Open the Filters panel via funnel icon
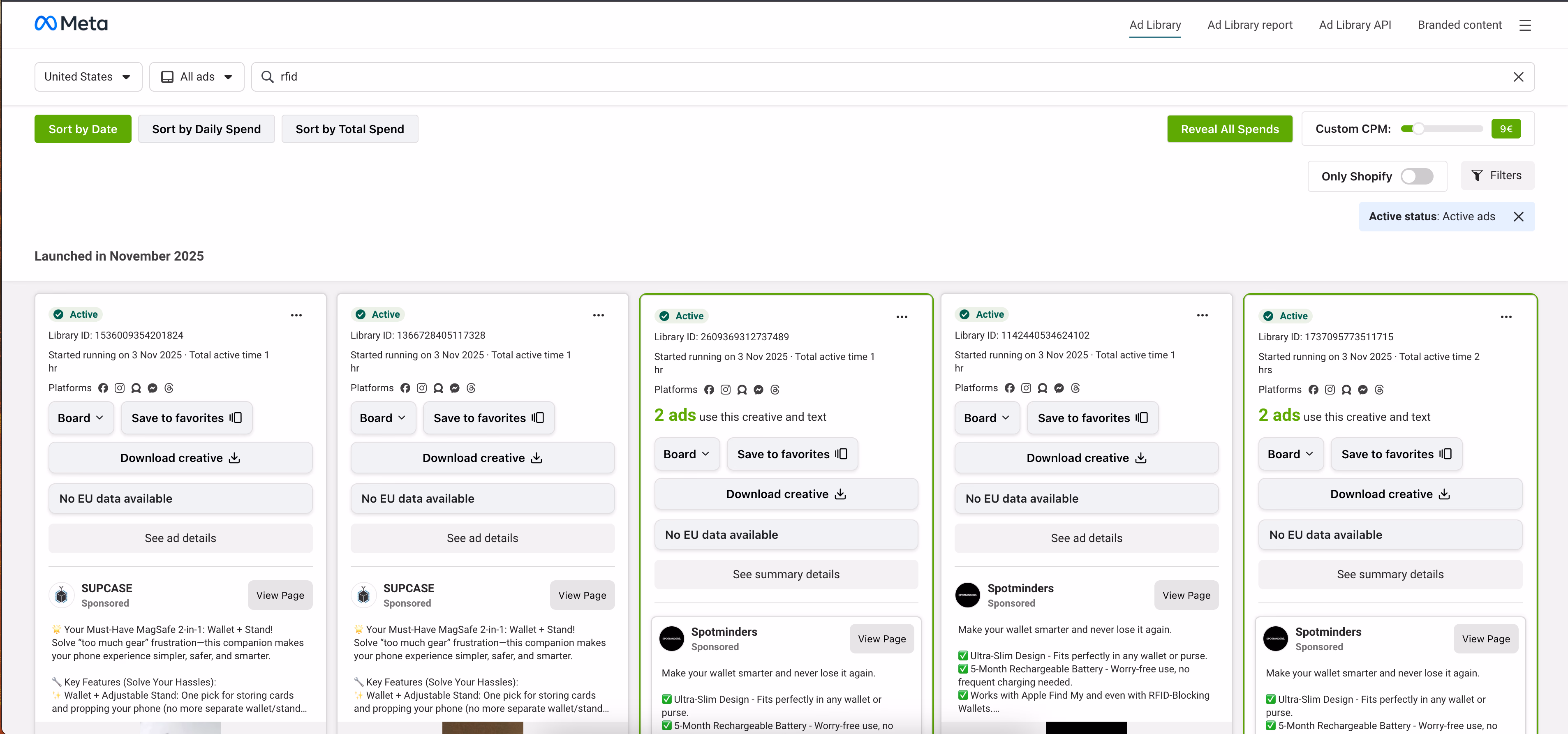Screen dimensions: 1568x734 point(1497,175)
